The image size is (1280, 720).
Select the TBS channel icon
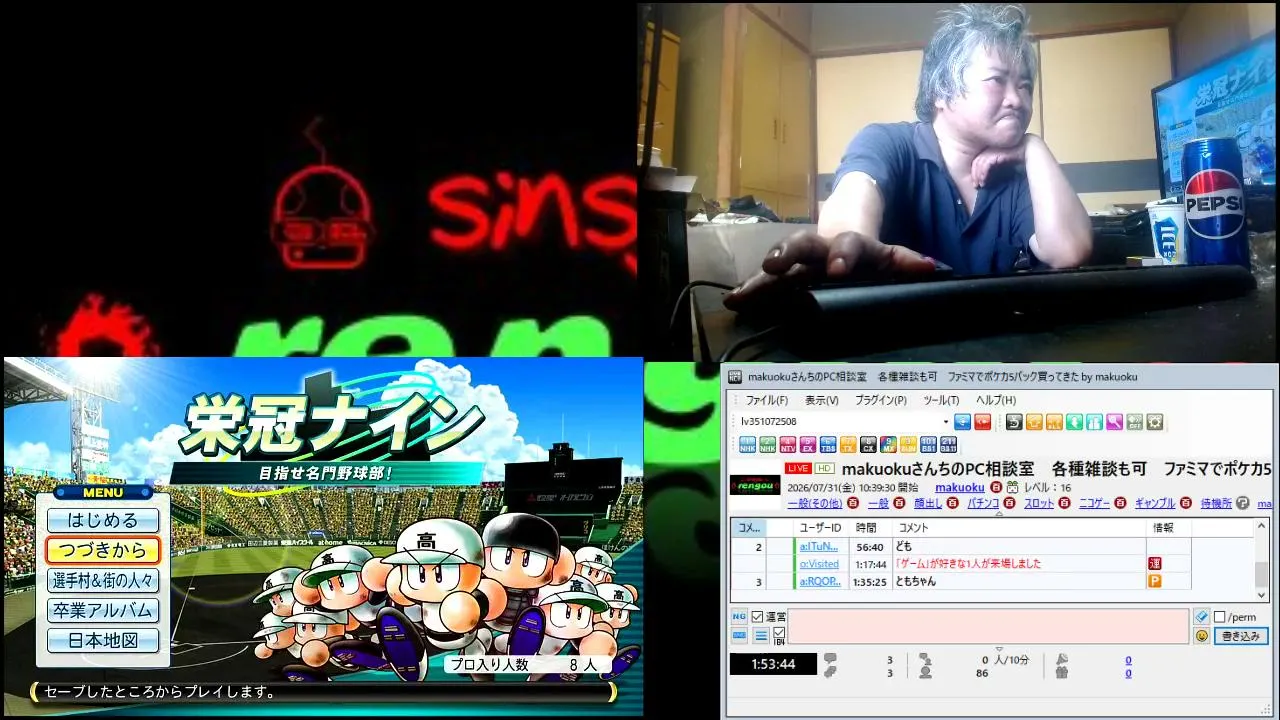[x=828, y=445]
